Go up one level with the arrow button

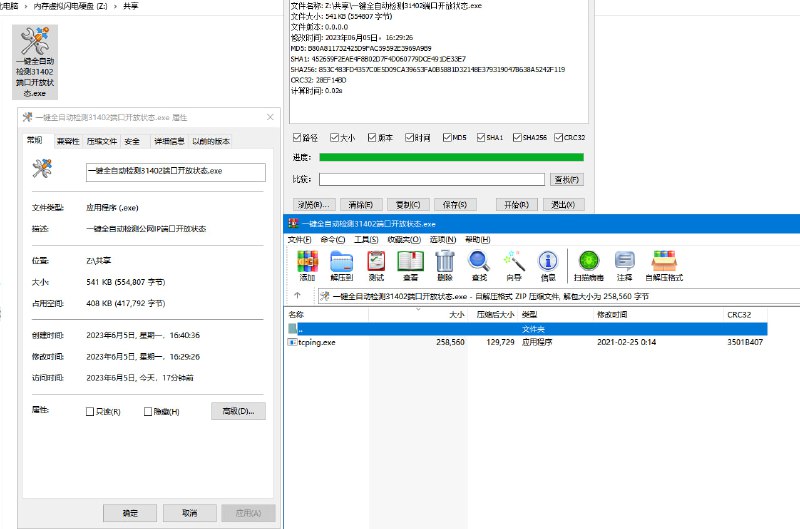pos(297,296)
